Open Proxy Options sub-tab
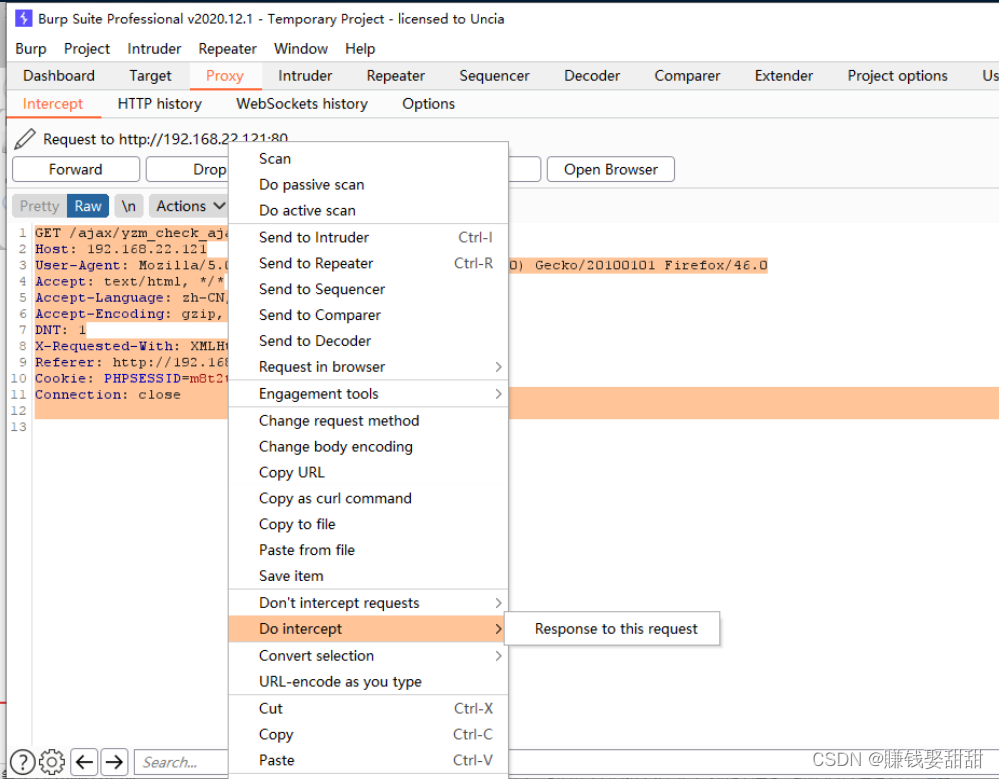This screenshot has width=999, height=779. (x=429, y=104)
